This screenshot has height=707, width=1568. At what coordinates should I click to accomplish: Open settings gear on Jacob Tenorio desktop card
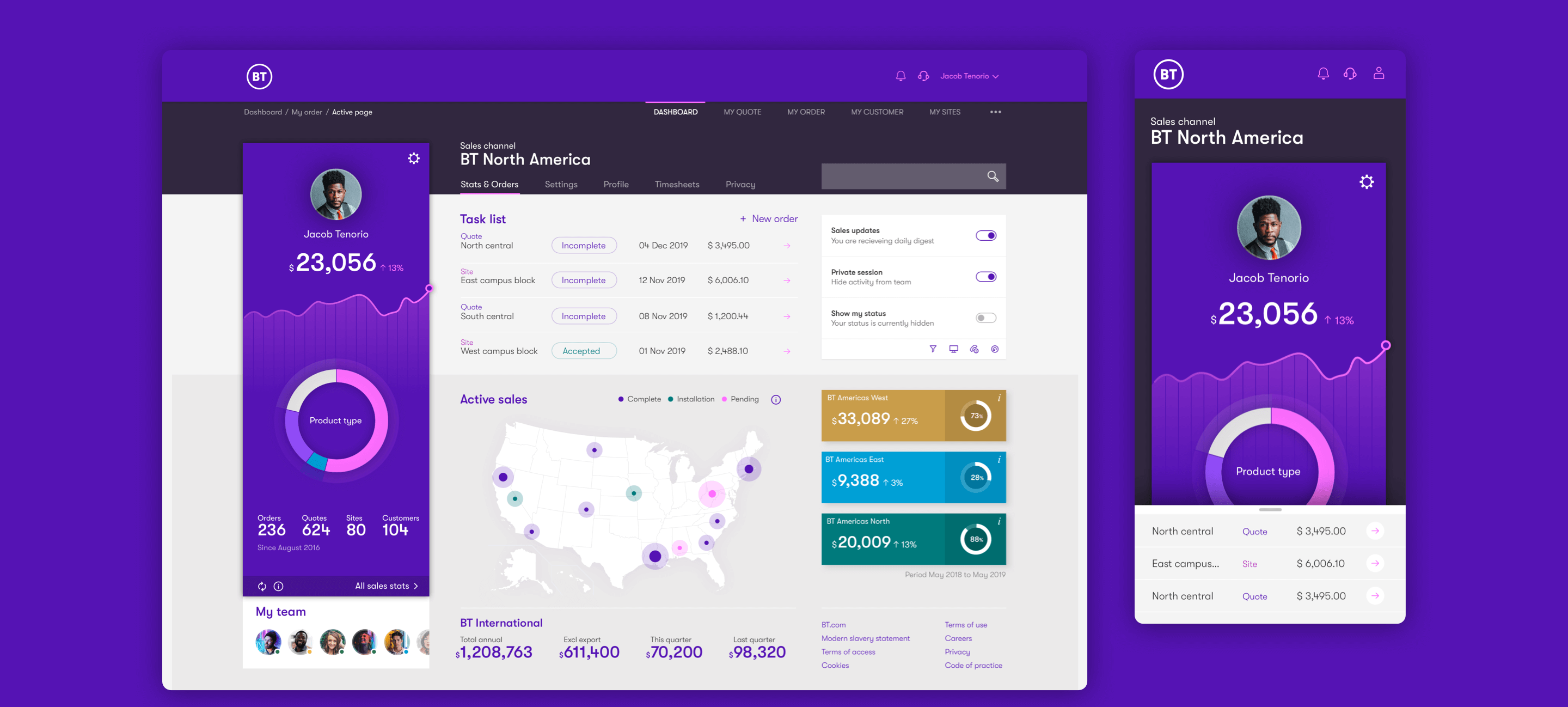(x=413, y=159)
